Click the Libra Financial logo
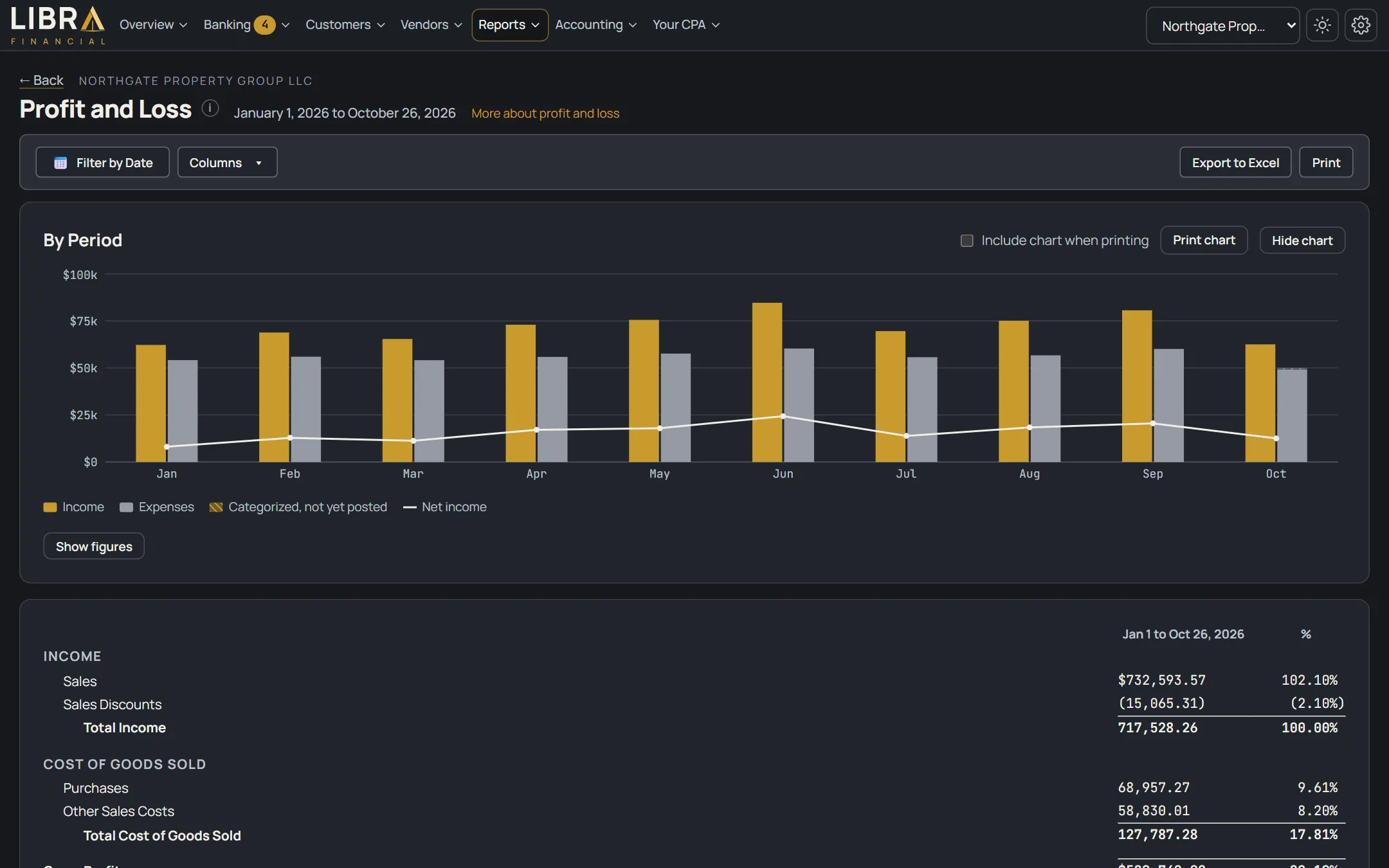This screenshot has width=1389, height=868. click(x=58, y=25)
